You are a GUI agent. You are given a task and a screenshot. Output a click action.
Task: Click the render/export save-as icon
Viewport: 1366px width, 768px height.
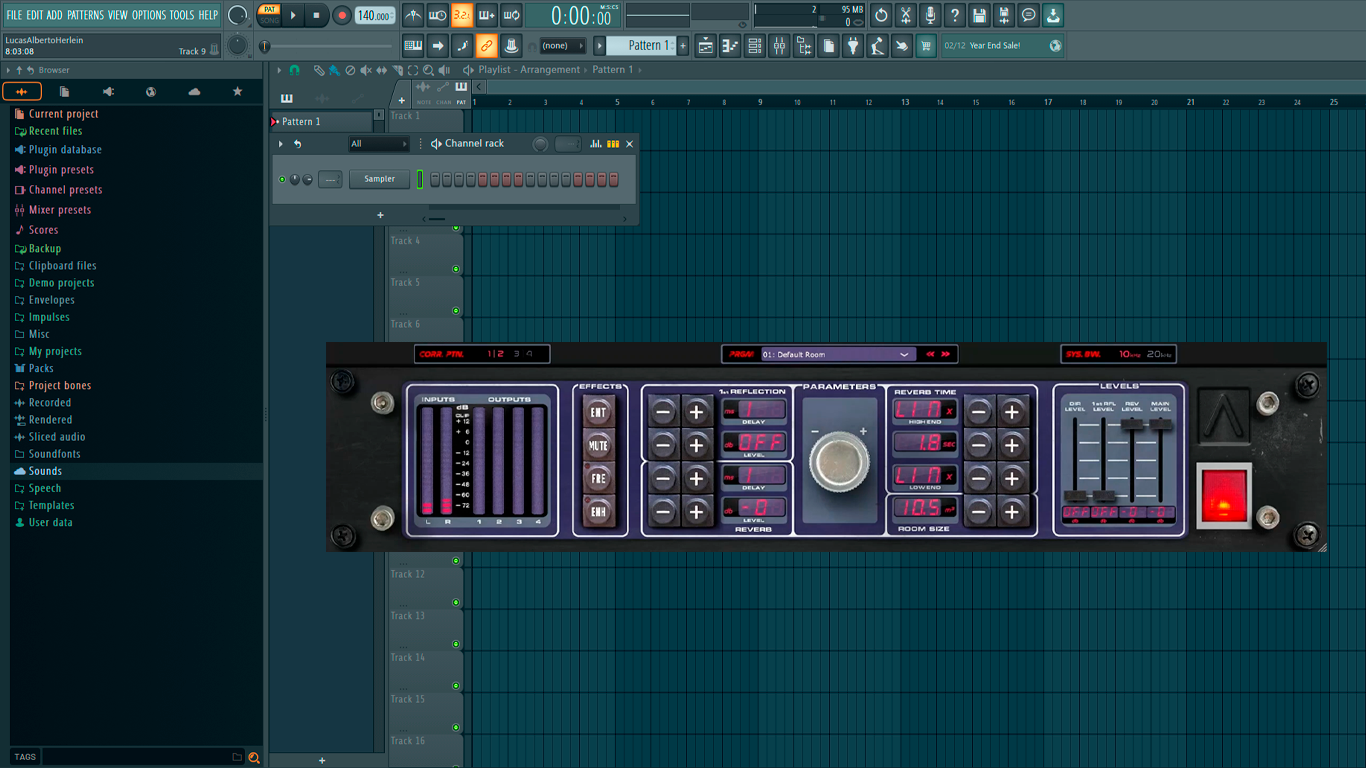pos(1004,15)
